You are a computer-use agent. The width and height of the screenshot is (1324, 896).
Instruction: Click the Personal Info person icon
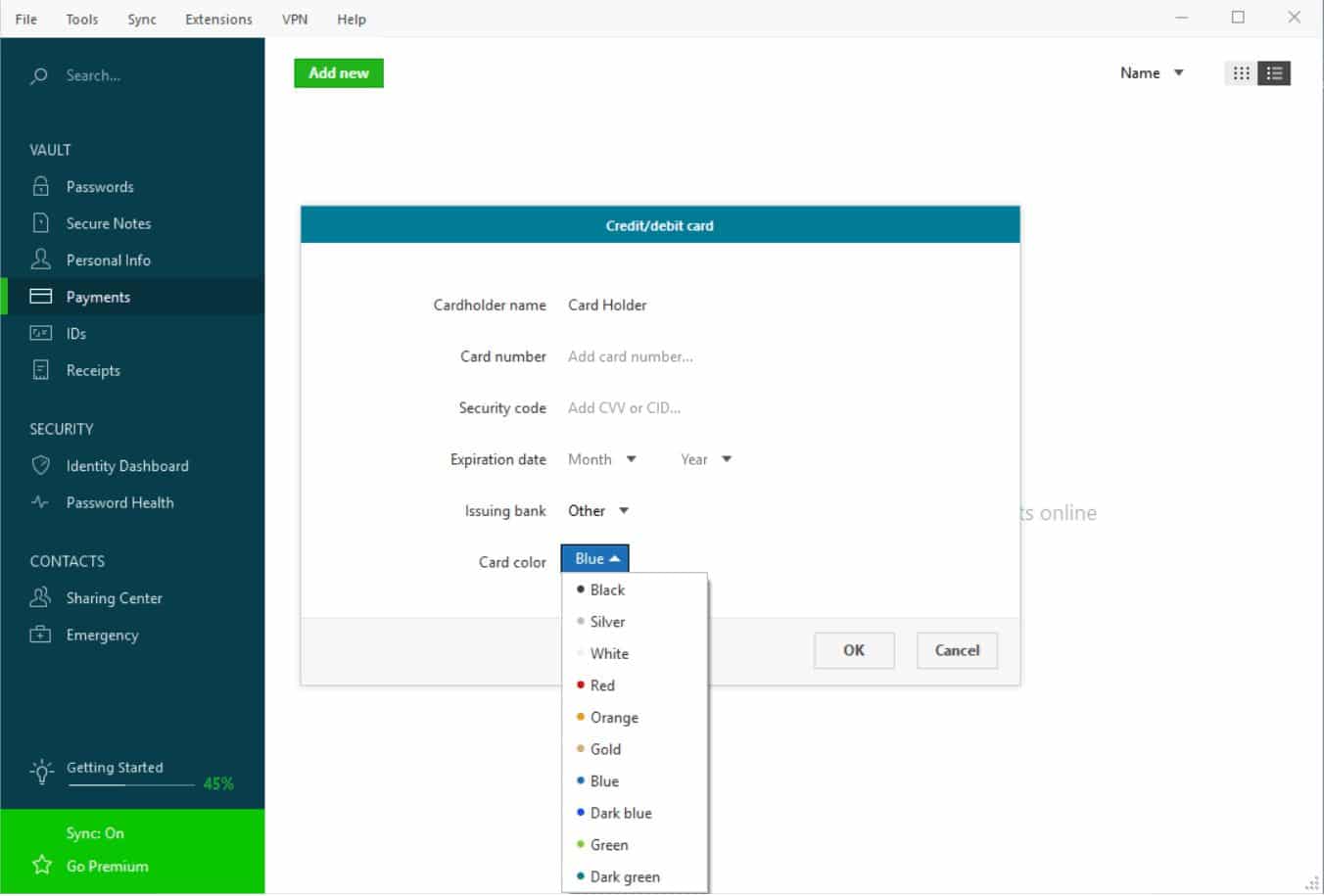coord(40,259)
